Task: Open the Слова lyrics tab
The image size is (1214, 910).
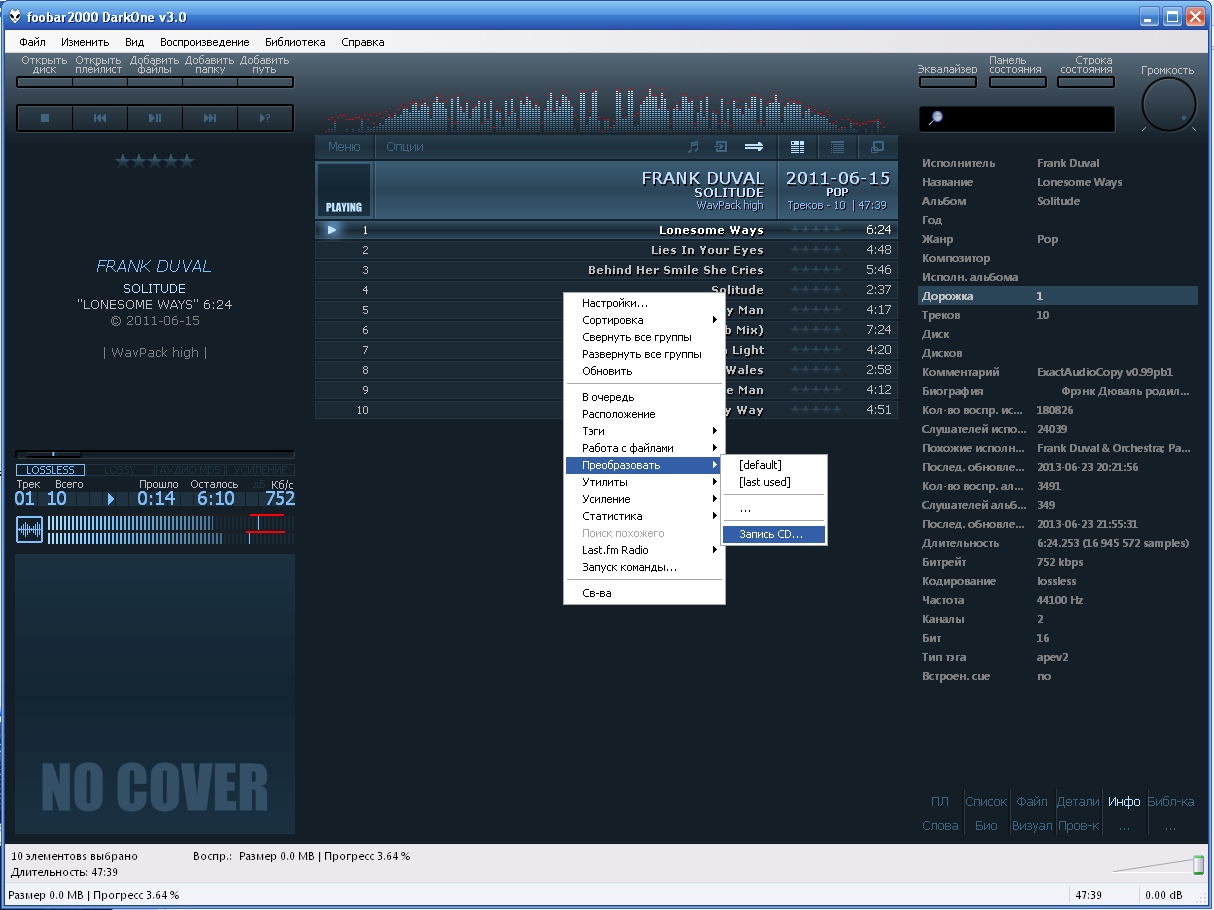Action: [x=940, y=826]
